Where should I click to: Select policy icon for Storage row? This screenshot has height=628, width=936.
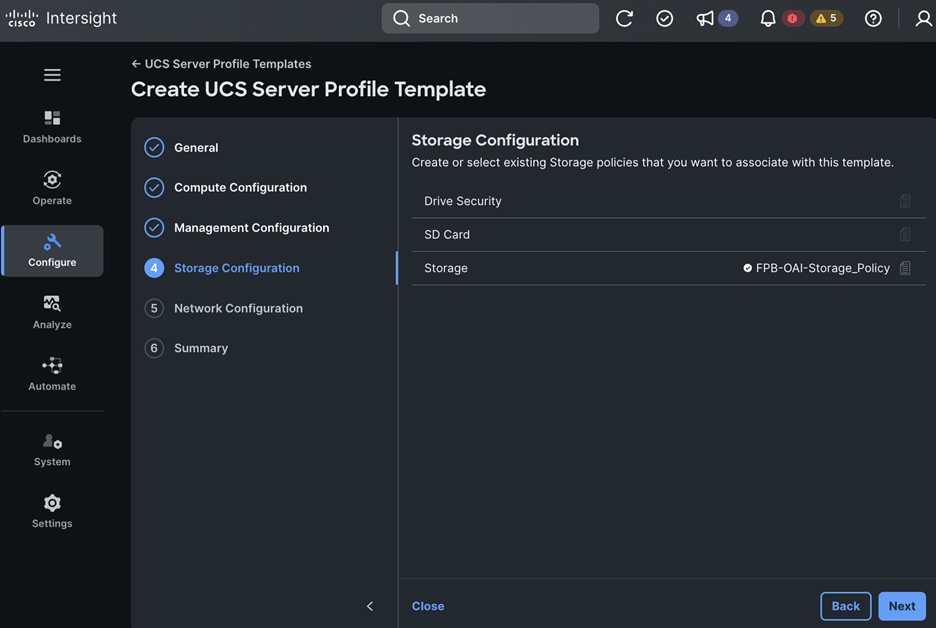905,268
